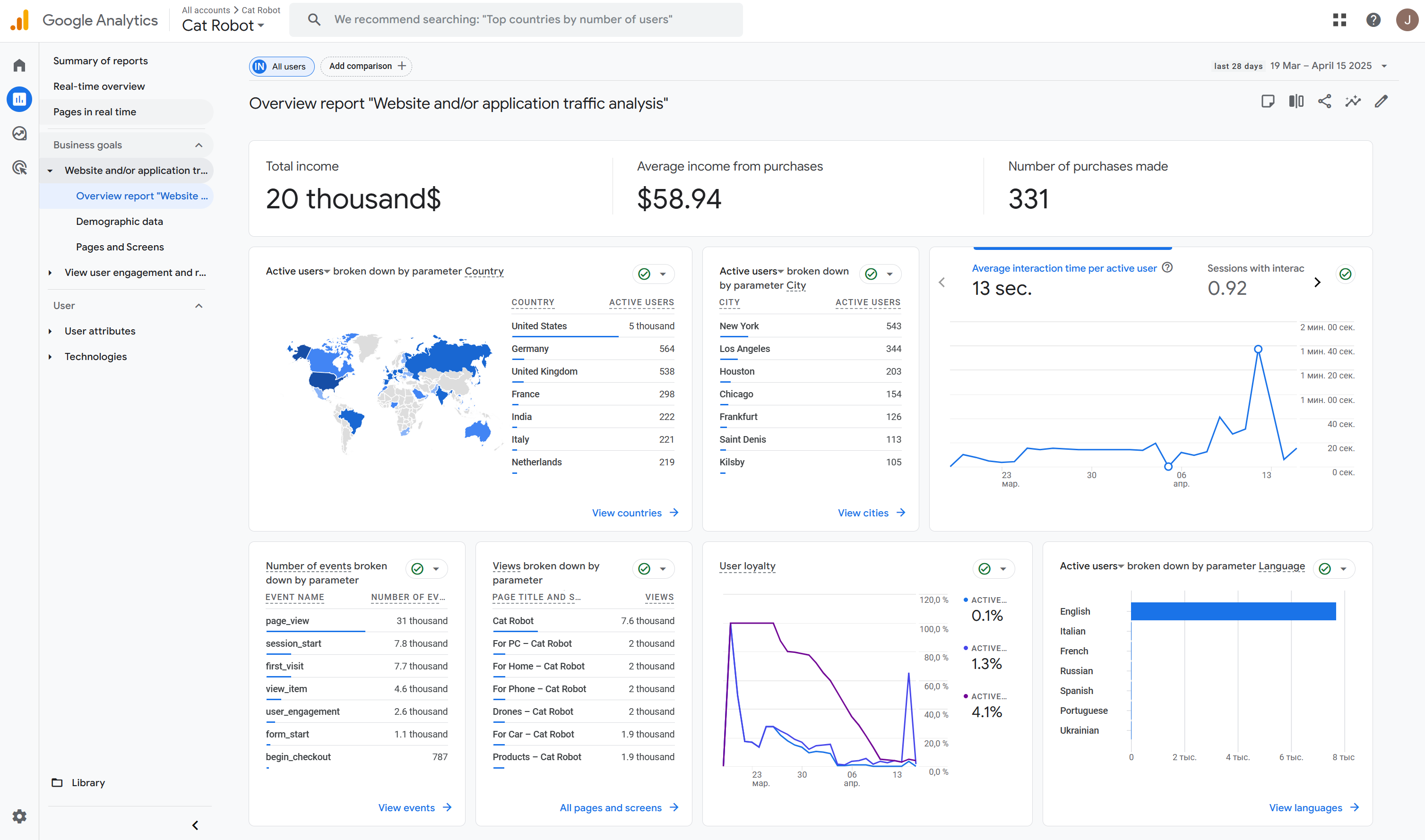Click into the search field

click(x=516, y=20)
